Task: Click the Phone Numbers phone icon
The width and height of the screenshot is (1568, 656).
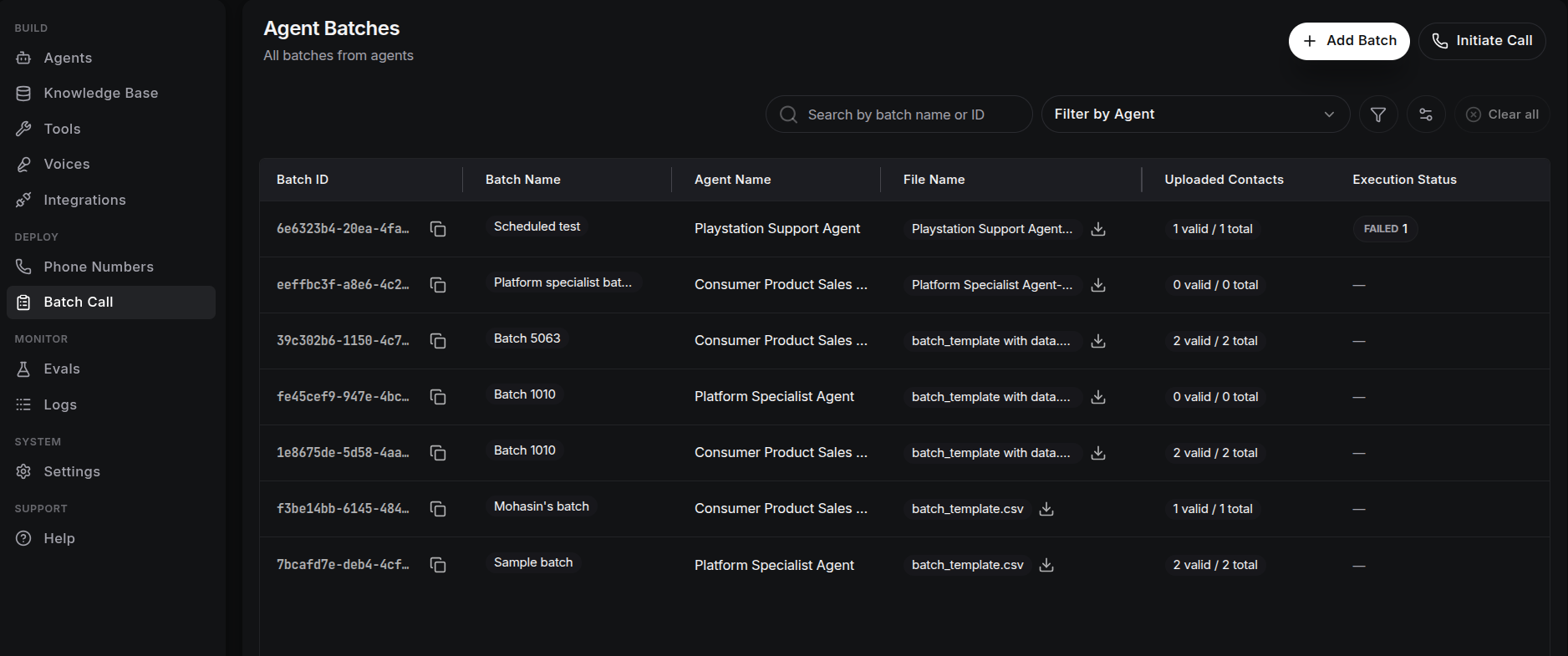Action: tap(23, 267)
